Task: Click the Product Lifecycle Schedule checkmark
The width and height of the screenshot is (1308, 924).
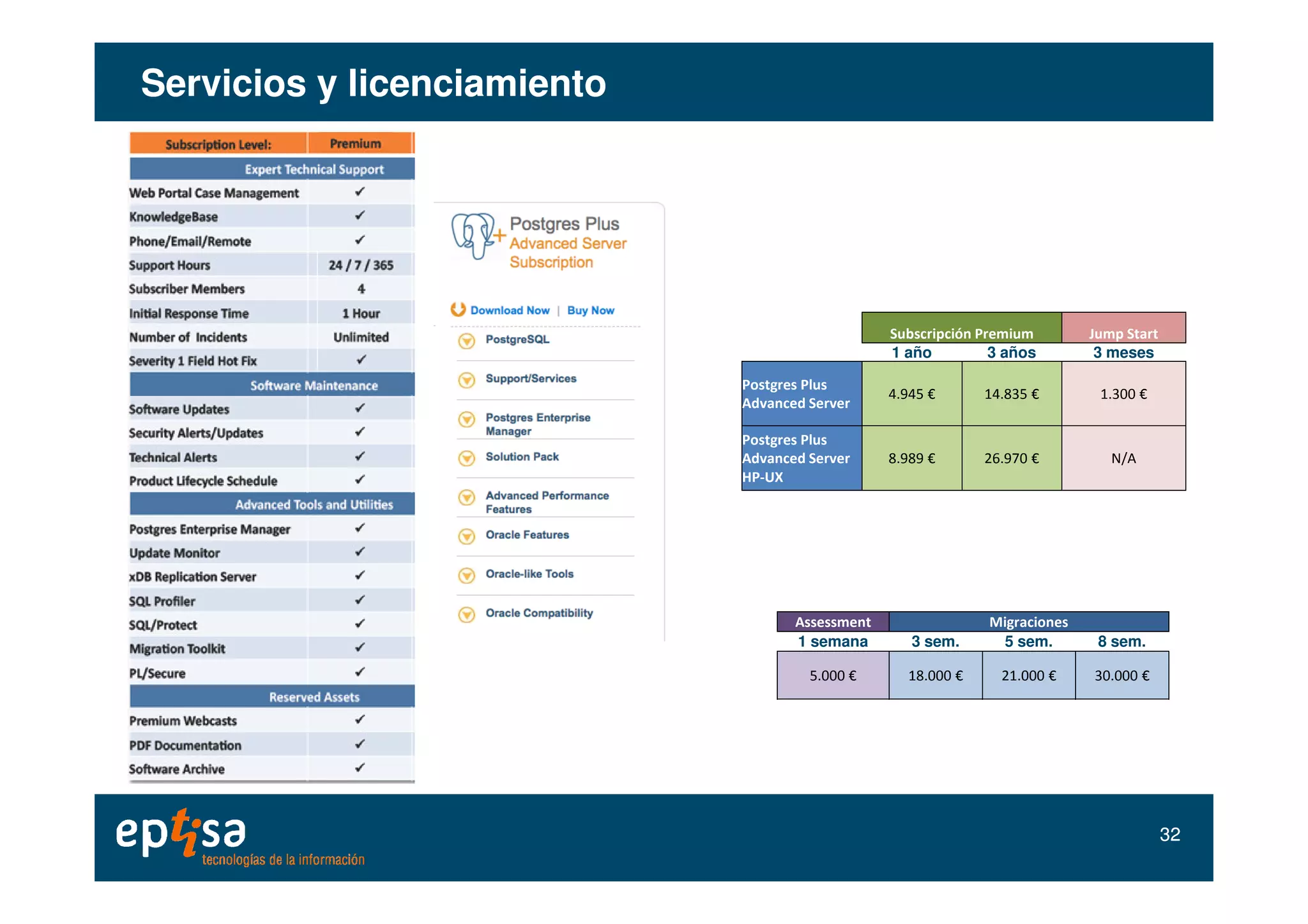Action: (360, 479)
